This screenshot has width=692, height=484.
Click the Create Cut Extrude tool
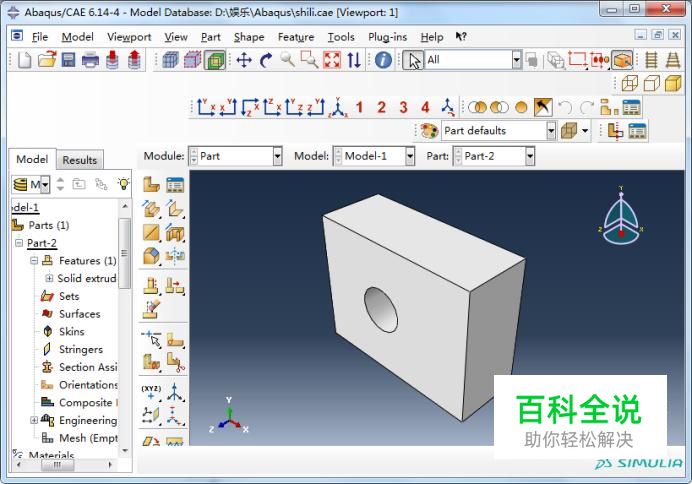[175, 232]
